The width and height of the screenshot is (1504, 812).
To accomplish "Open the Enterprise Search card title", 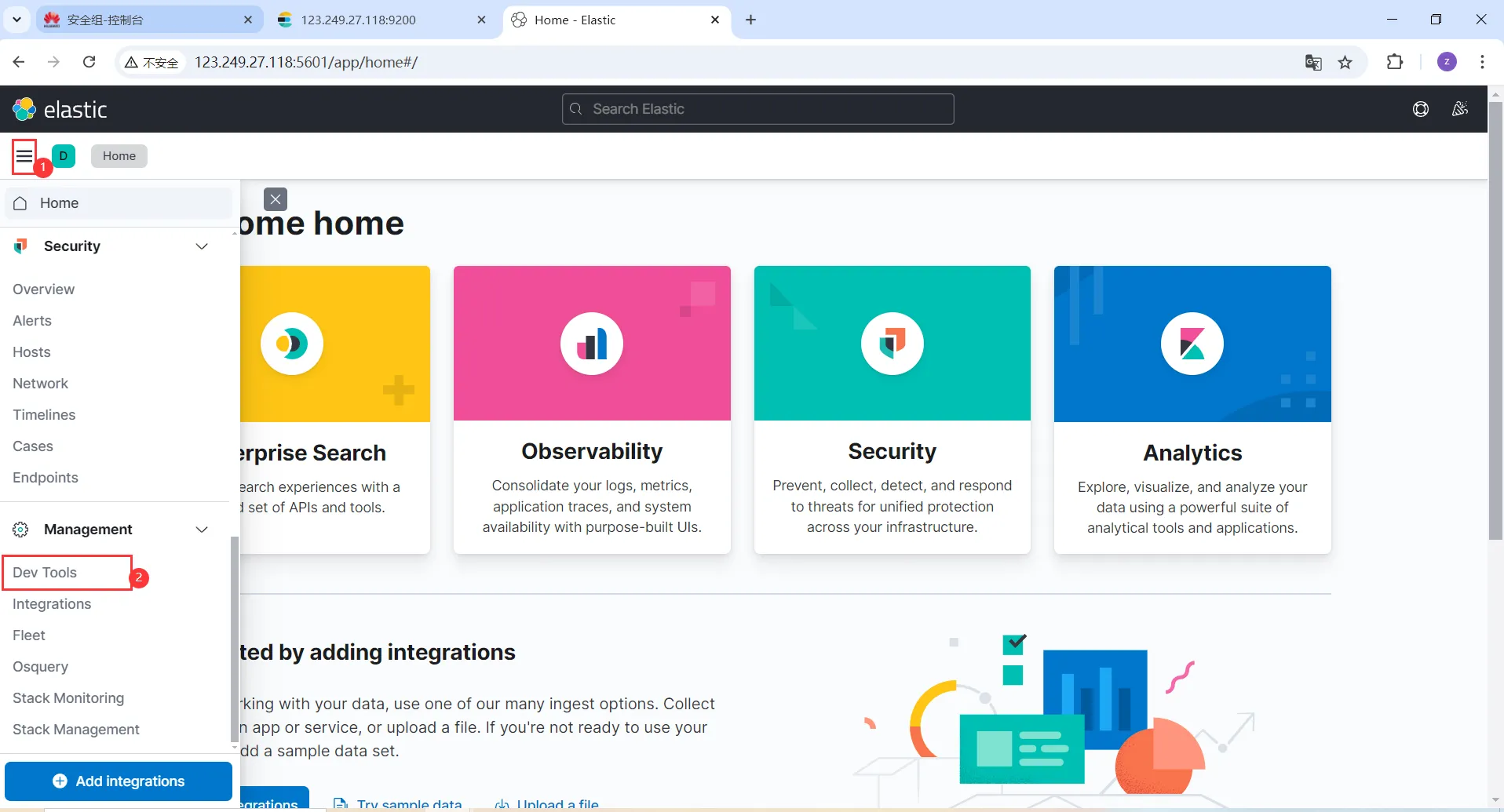I will (x=313, y=453).
